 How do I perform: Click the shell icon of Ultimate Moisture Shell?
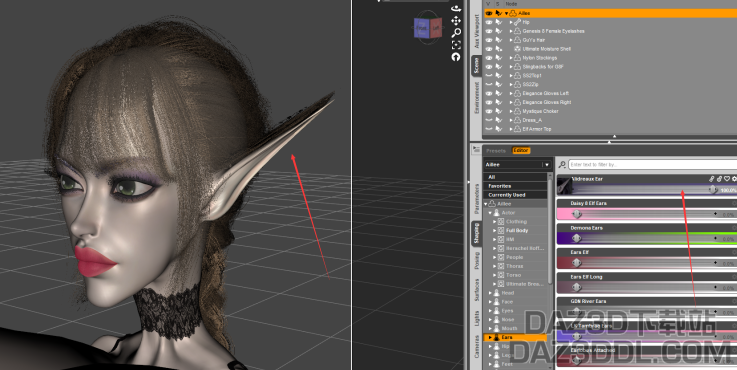coord(517,49)
